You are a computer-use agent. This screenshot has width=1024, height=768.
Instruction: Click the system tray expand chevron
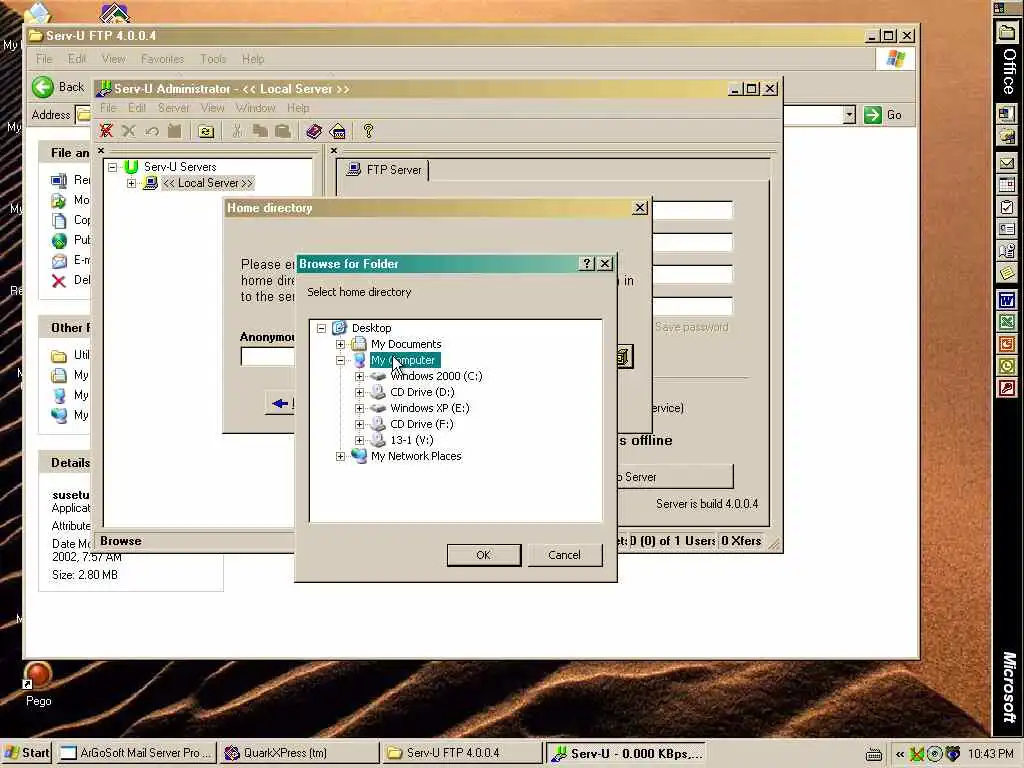pos(900,754)
